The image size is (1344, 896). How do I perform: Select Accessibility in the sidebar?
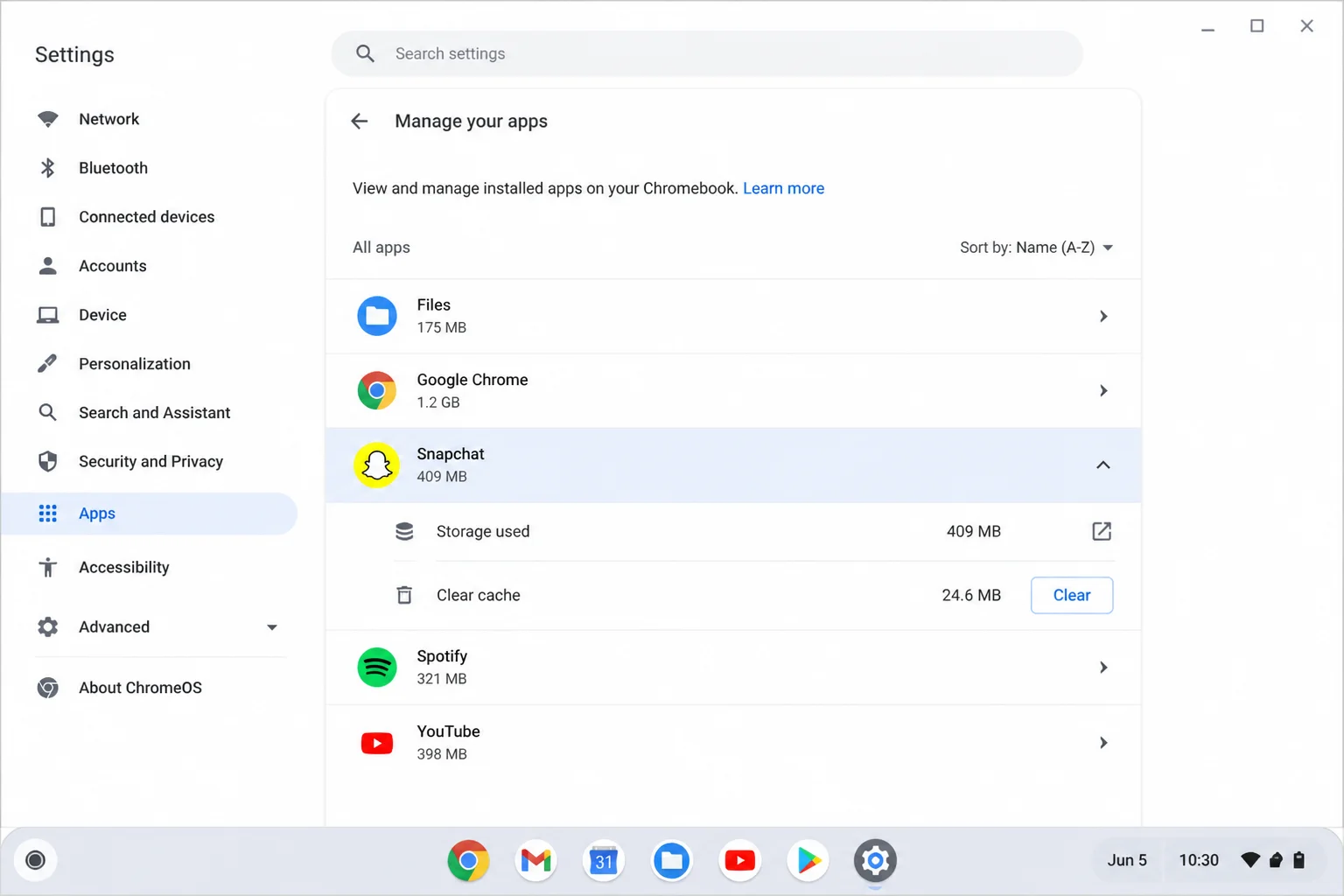point(150,567)
